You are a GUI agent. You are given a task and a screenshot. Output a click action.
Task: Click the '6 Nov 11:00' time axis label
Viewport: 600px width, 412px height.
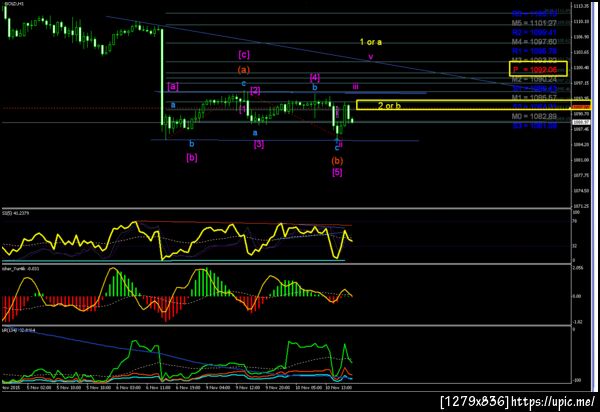pos(158,388)
